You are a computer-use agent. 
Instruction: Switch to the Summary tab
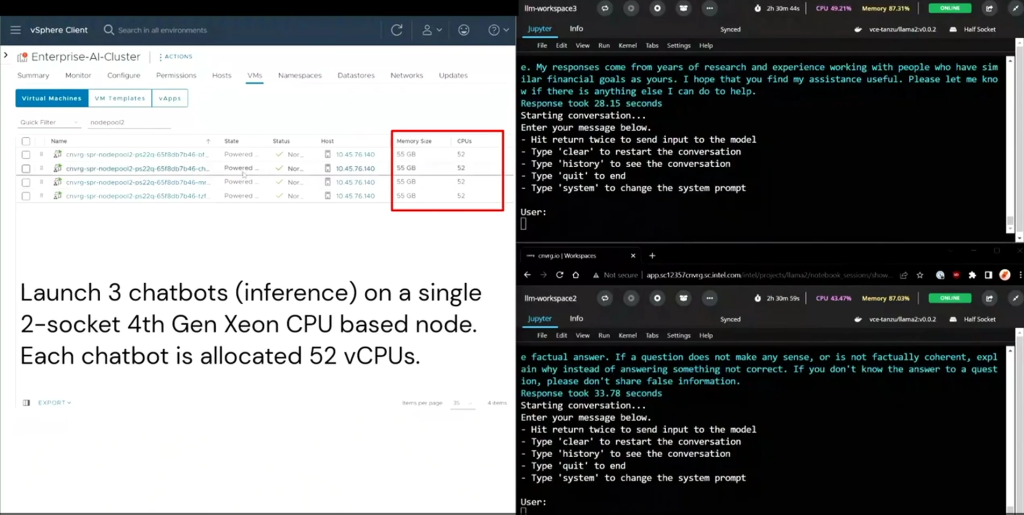click(33, 75)
